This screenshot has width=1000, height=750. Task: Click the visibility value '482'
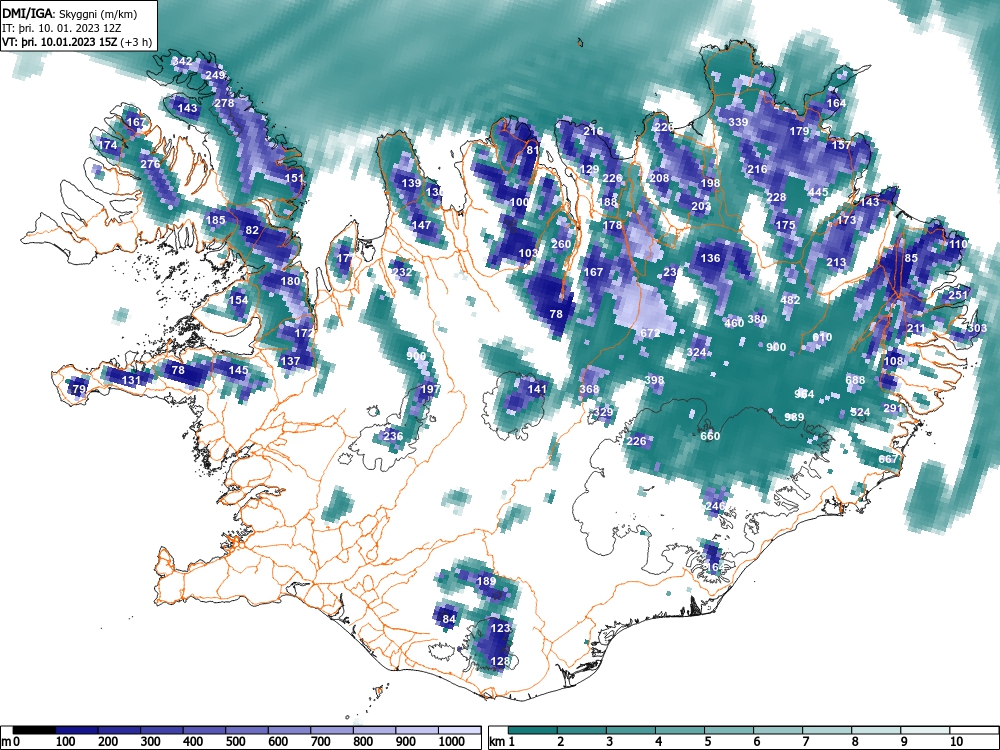[790, 300]
